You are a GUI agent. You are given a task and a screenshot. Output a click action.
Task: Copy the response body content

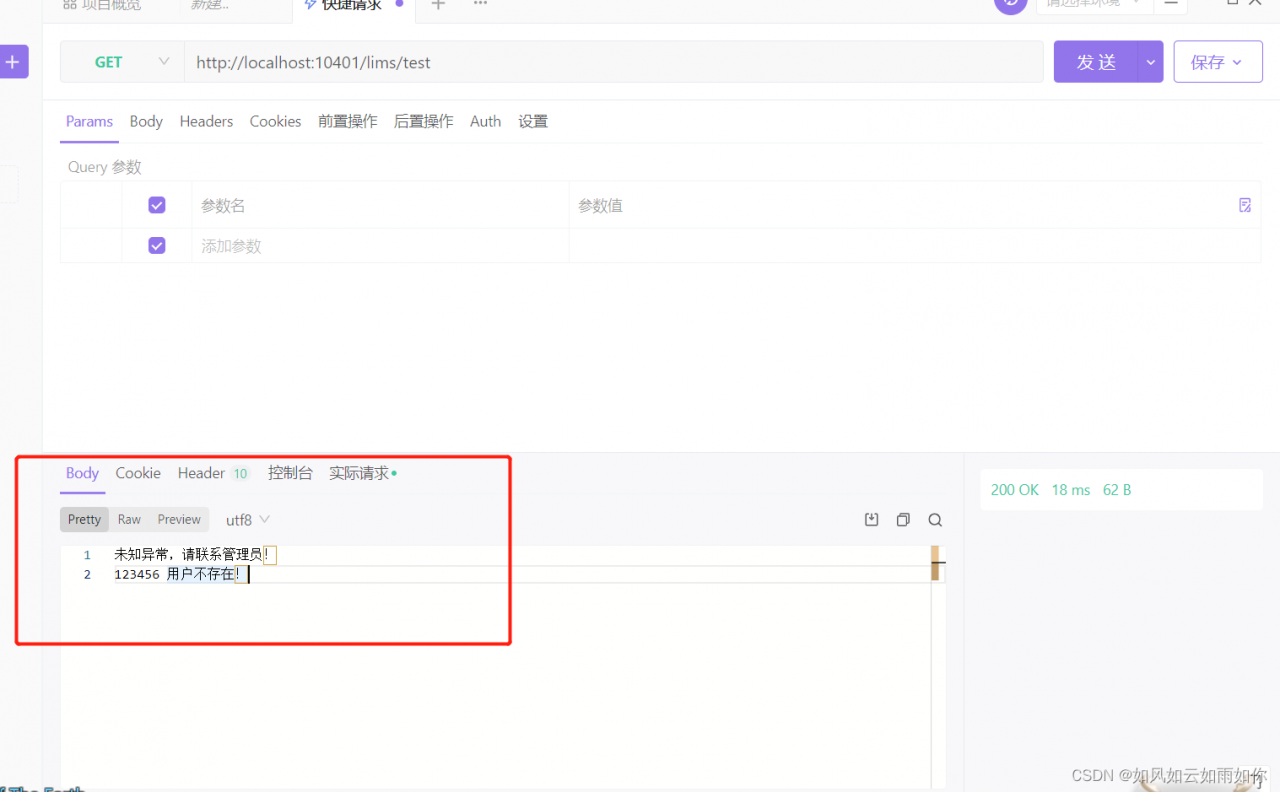[903, 519]
